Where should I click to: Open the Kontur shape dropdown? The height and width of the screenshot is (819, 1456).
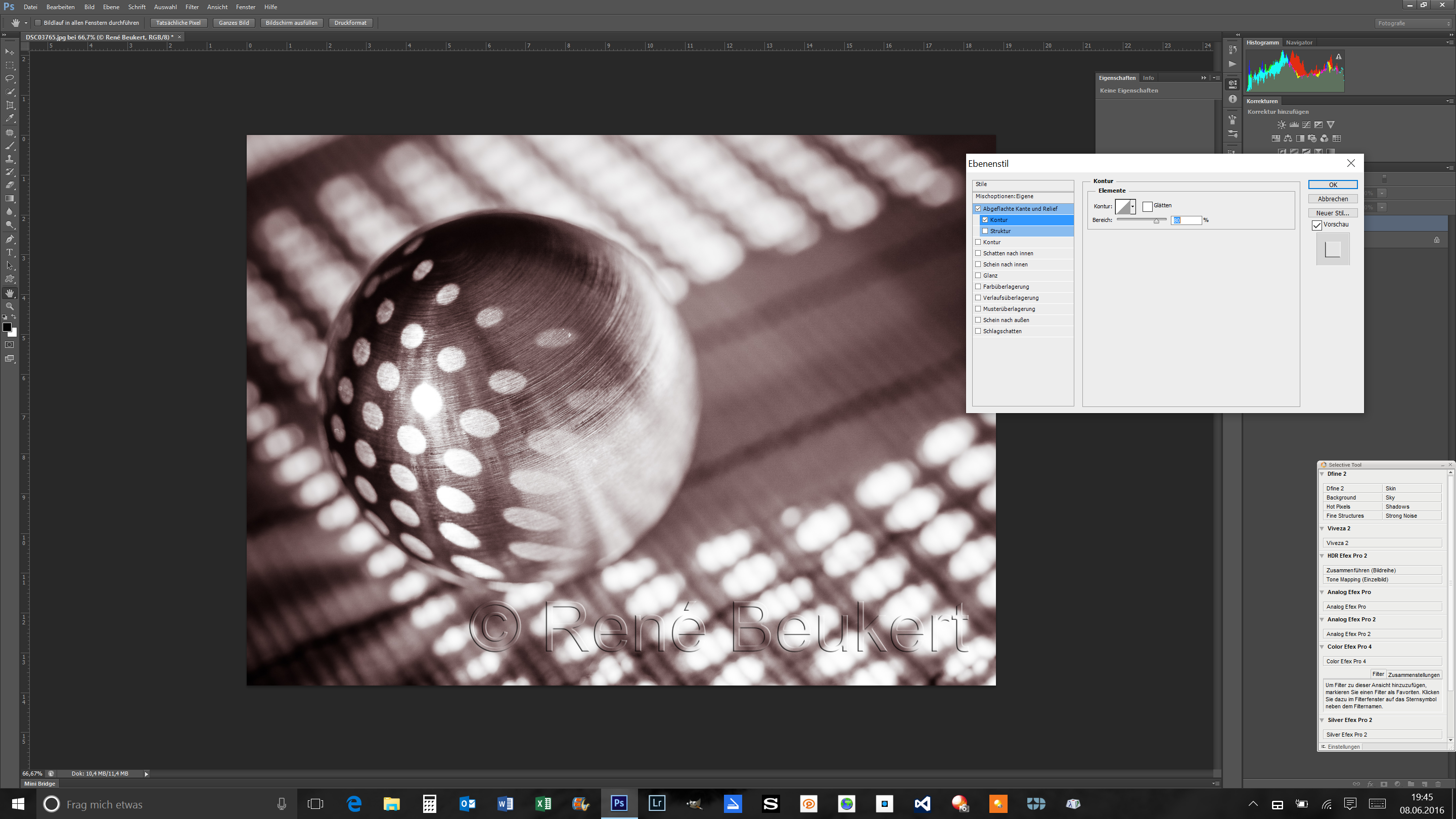coord(1132,207)
